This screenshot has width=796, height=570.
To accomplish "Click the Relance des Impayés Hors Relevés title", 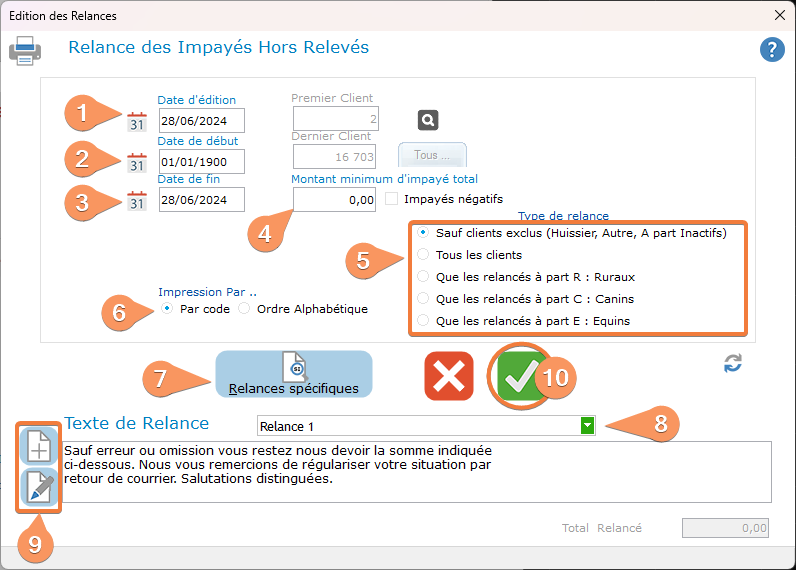I will 219,47.
